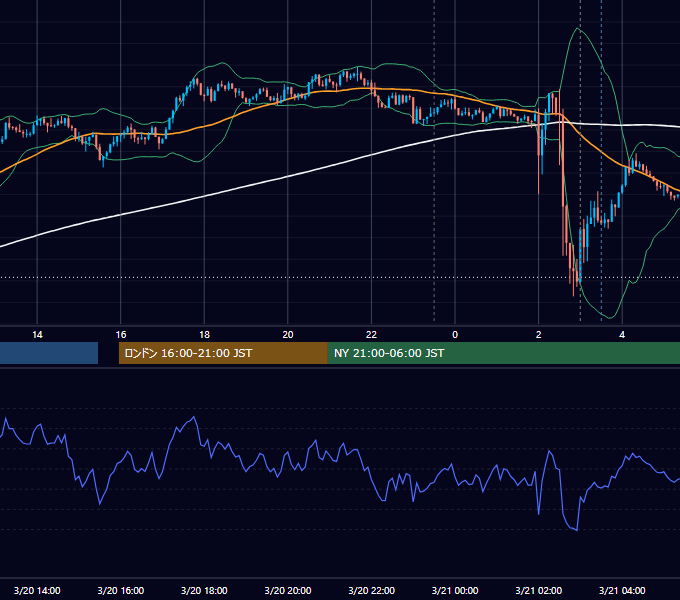Screen dimensions: 680x600
Task: Click the 0 hour label on price chart axis
Action: 455,335
